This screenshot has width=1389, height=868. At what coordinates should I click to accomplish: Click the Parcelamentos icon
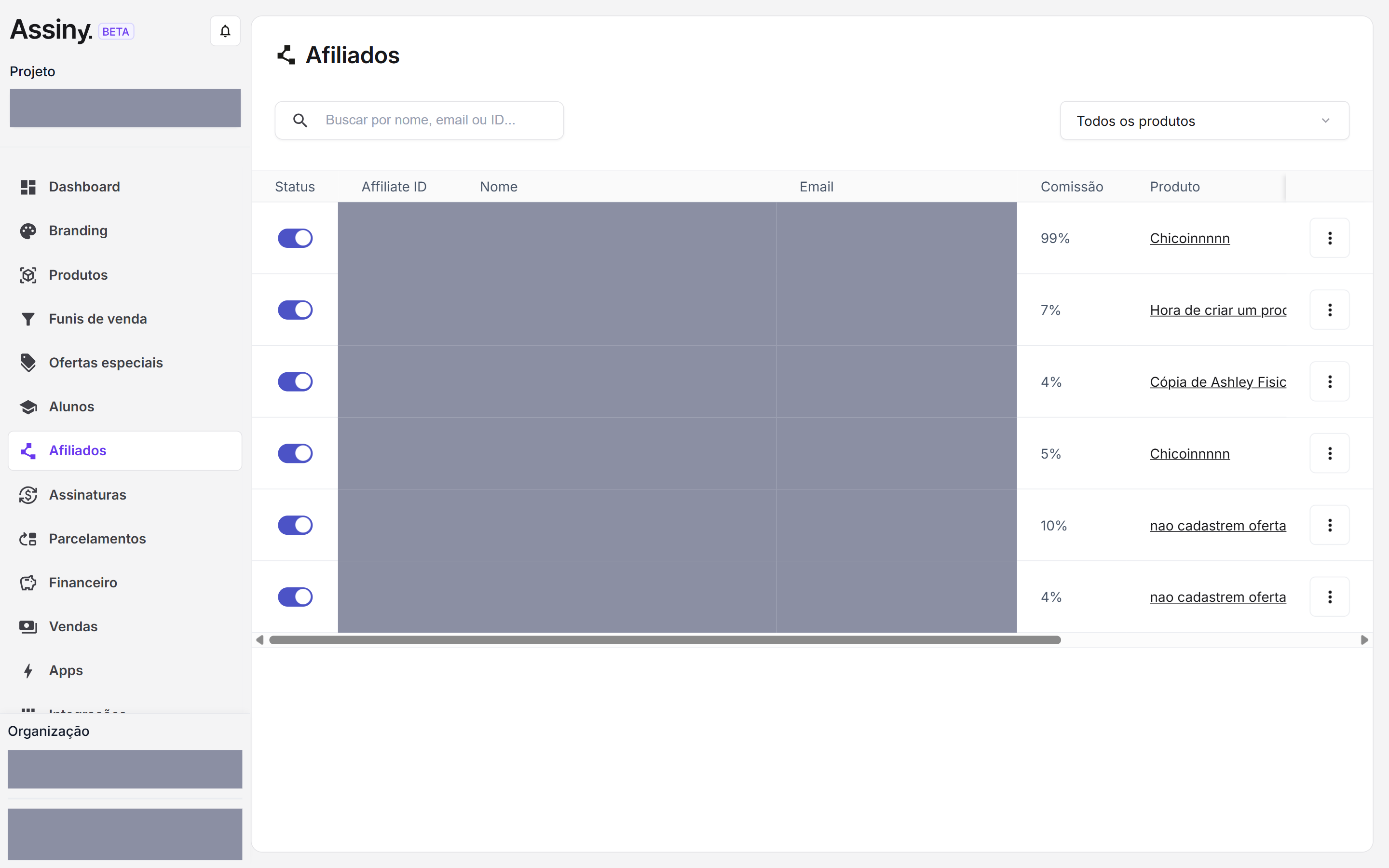coord(28,539)
